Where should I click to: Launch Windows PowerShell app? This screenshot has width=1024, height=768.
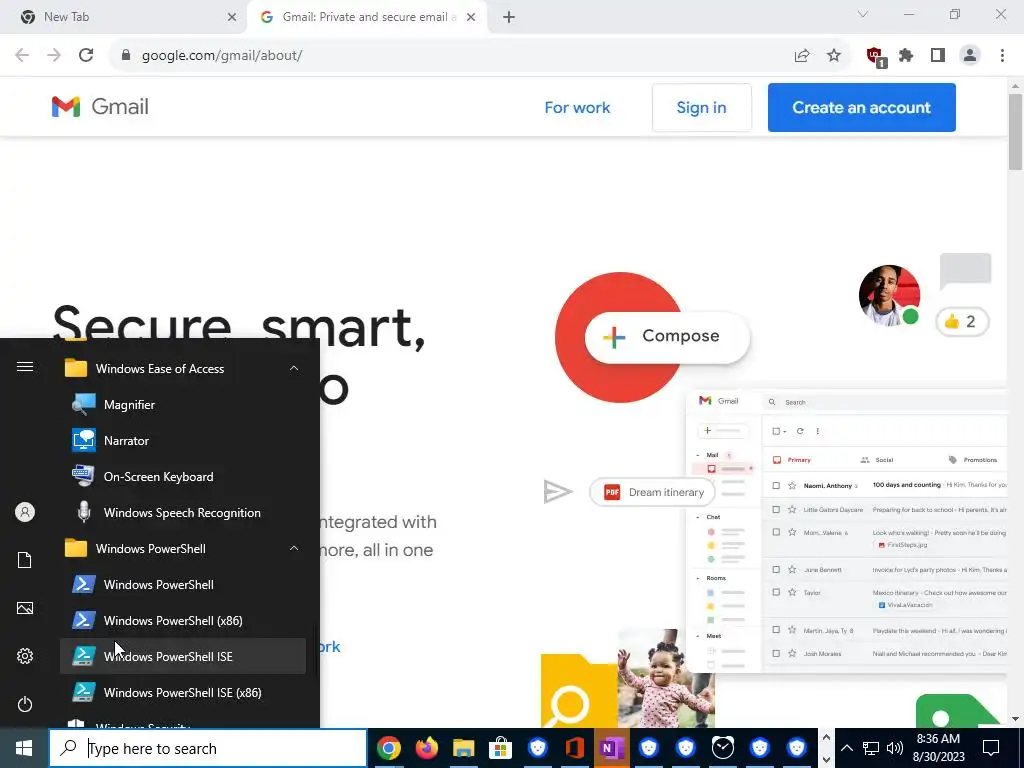pyautogui.click(x=183, y=584)
